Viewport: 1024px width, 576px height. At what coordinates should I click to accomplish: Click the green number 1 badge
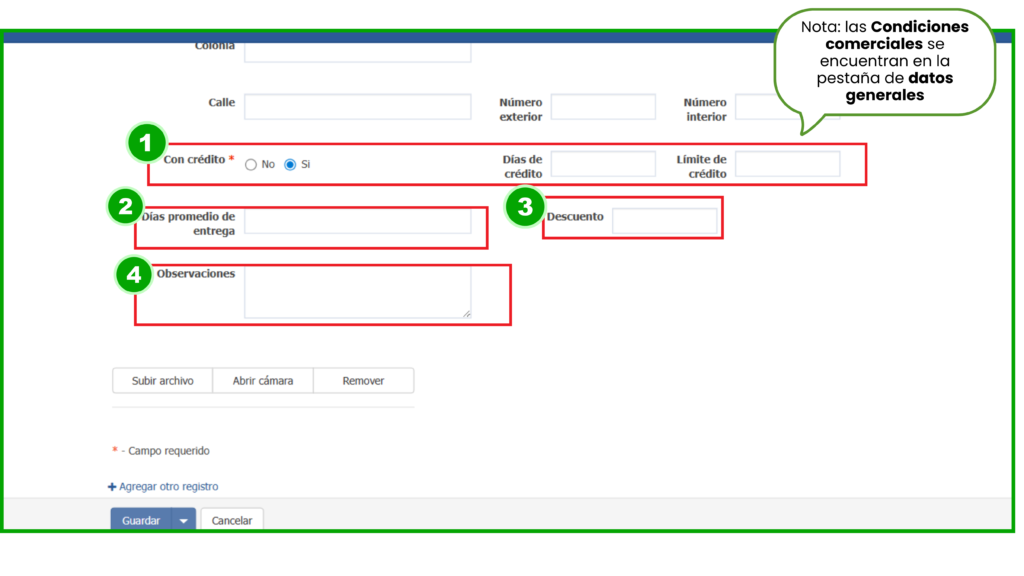click(x=146, y=143)
